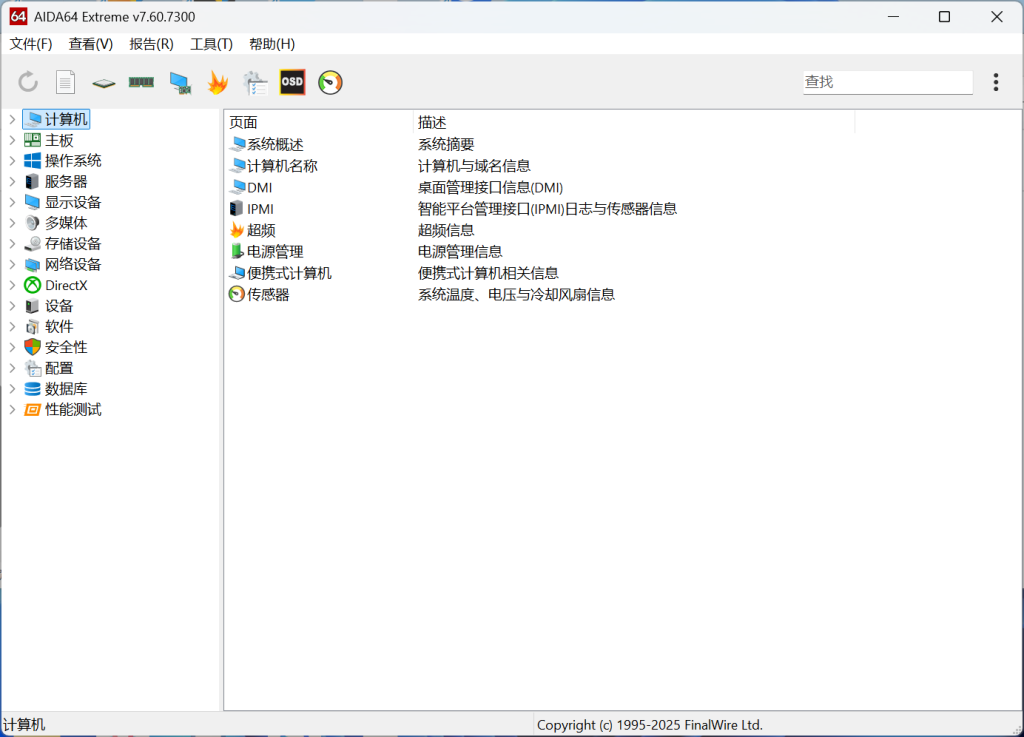Click the 操作系统 Windows logo icon
This screenshot has height=737, width=1024.
tap(32, 161)
